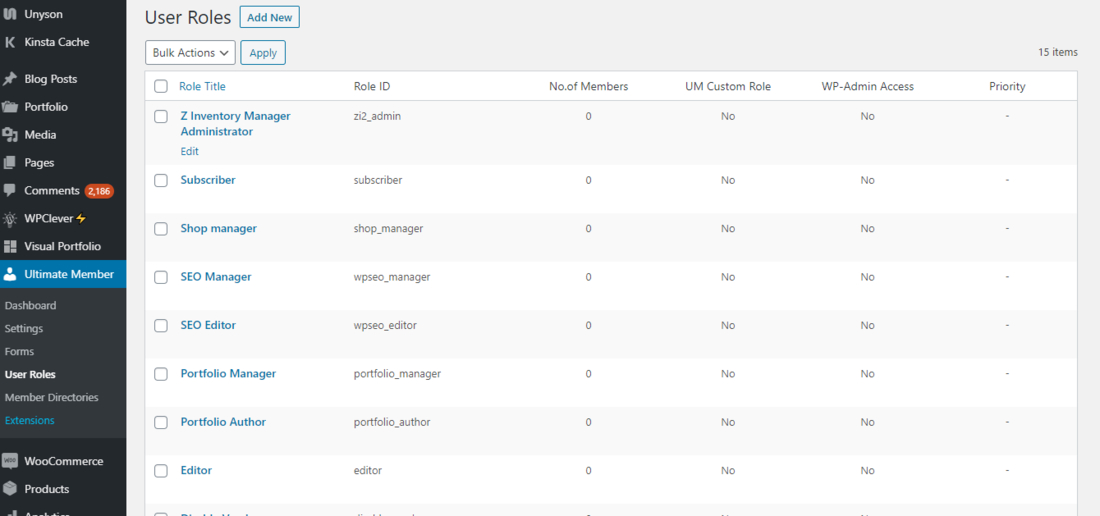
Task: Check the Subscriber role checkbox
Action: click(x=161, y=180)
